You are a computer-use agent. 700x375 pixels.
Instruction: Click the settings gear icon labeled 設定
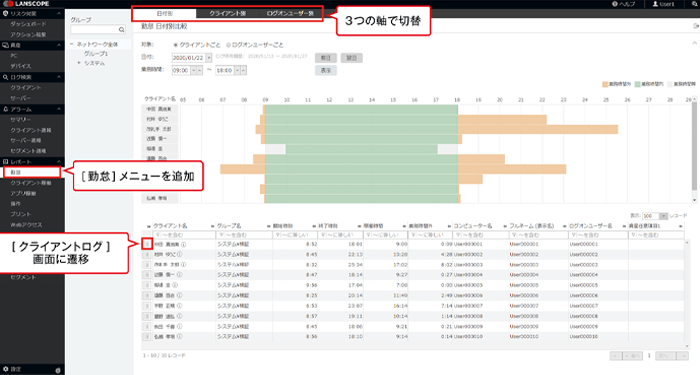5,369
